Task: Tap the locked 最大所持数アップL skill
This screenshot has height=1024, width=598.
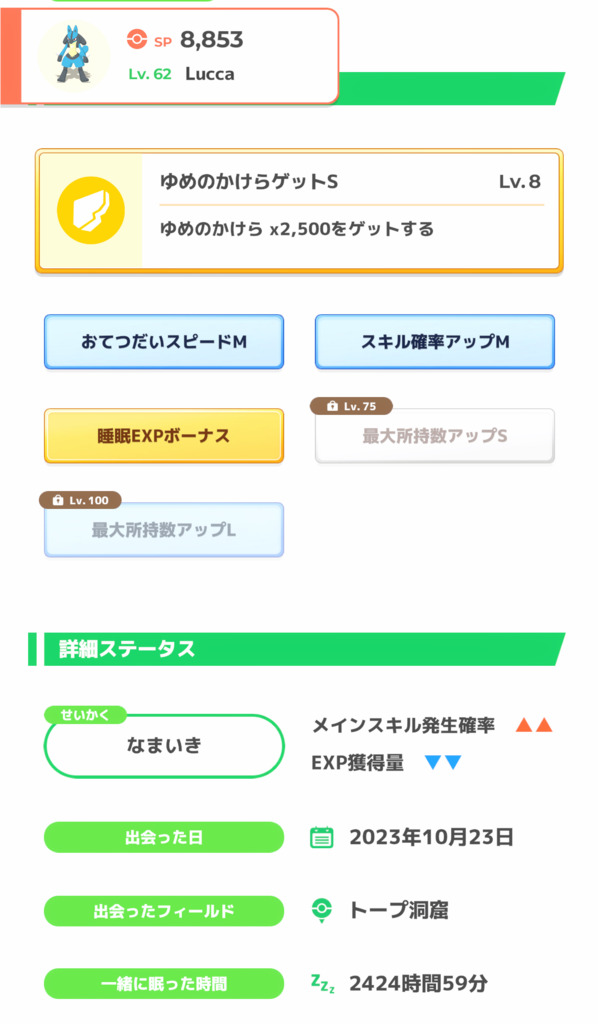Action: 164,530
